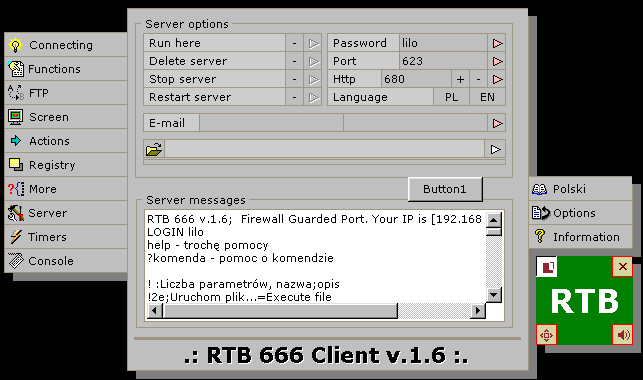Click the 'RTB 666 v.1.6; Firewall Guarded Port' line

[314, 219]
